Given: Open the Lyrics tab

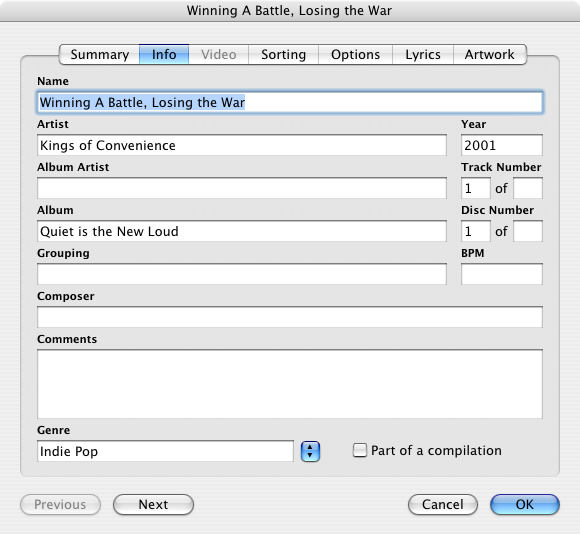Looking at the screenshot, I should click(423, 54).
